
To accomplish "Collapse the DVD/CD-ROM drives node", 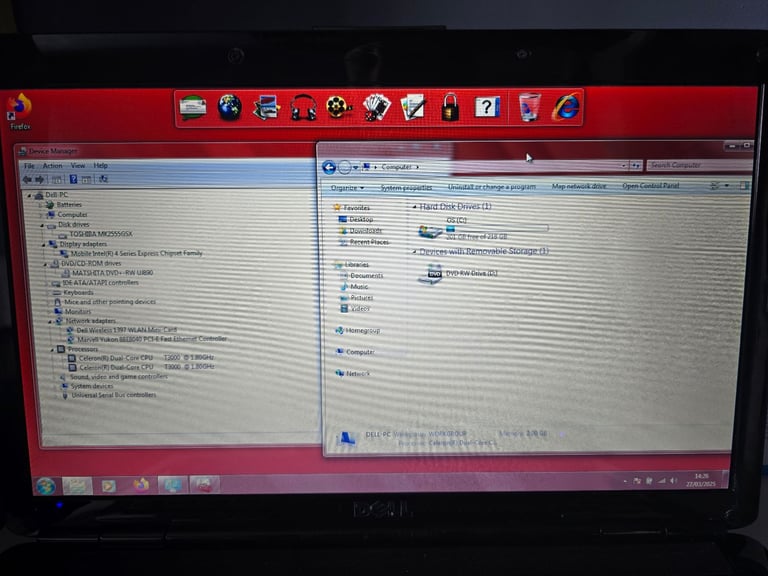I will coord(45,264).
